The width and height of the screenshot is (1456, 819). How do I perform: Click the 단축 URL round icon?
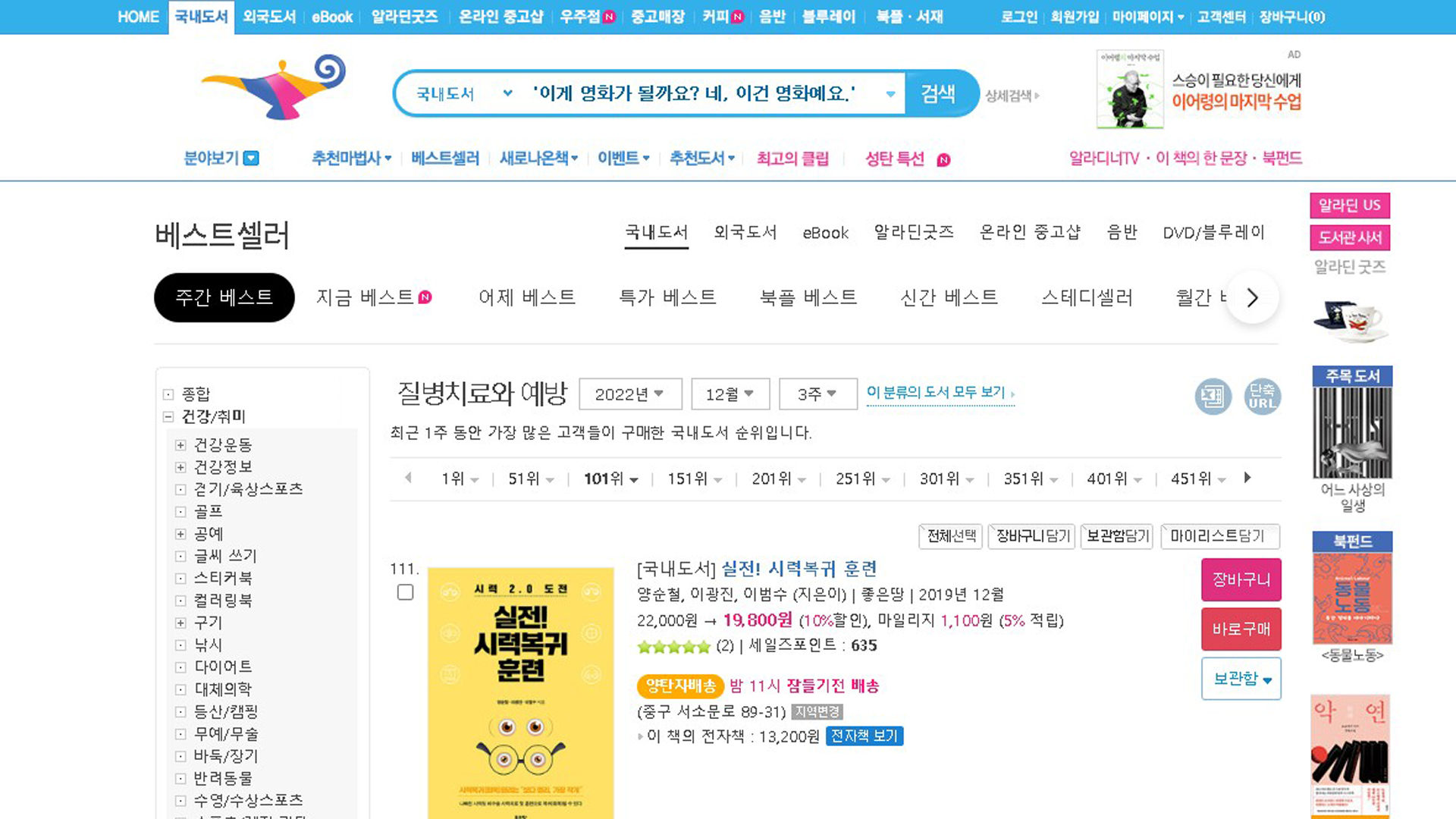(x=1262, y=396)
